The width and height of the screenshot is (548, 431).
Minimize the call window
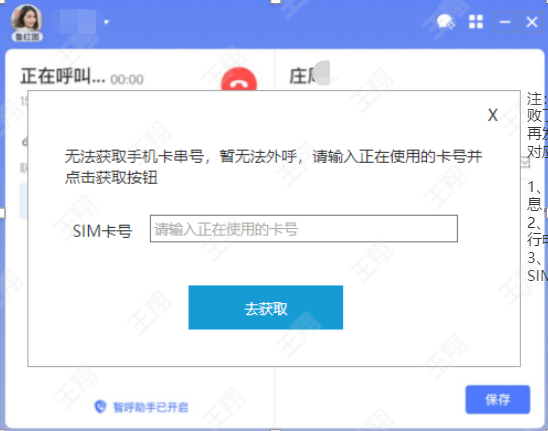pyautogui.click(x=505, y=22)
